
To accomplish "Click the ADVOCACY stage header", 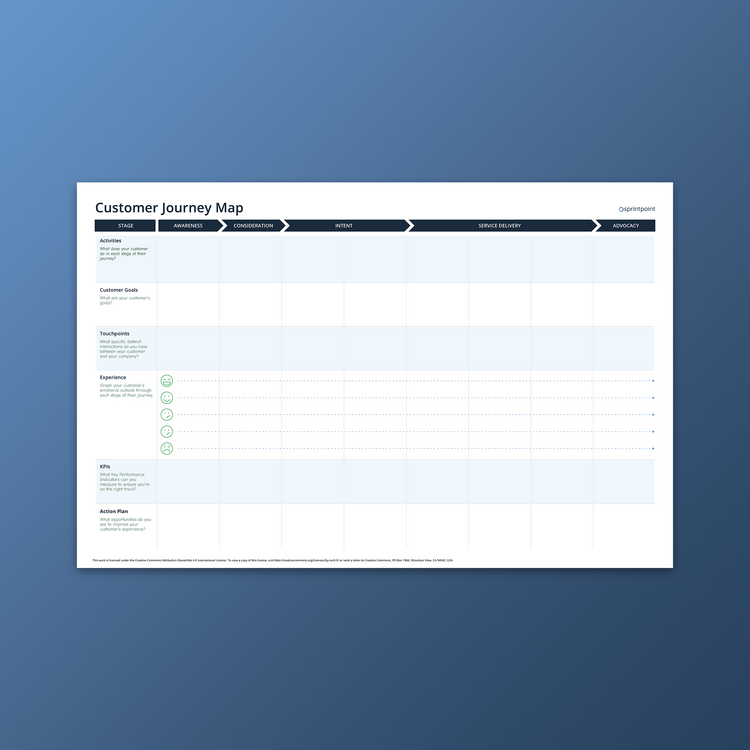I will click(625, 226).
